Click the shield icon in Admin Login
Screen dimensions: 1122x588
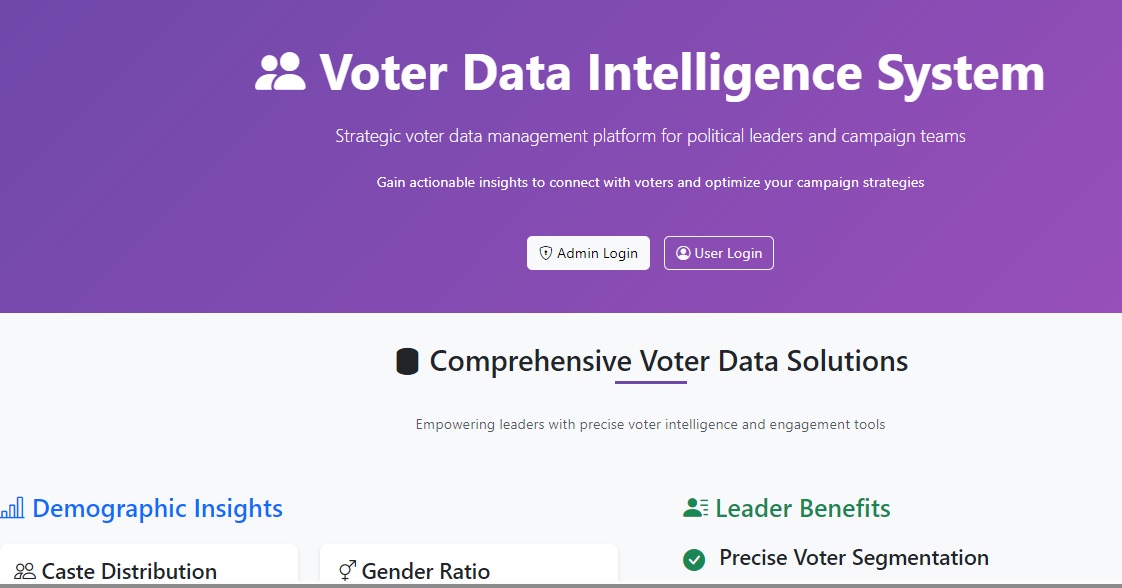546,253
